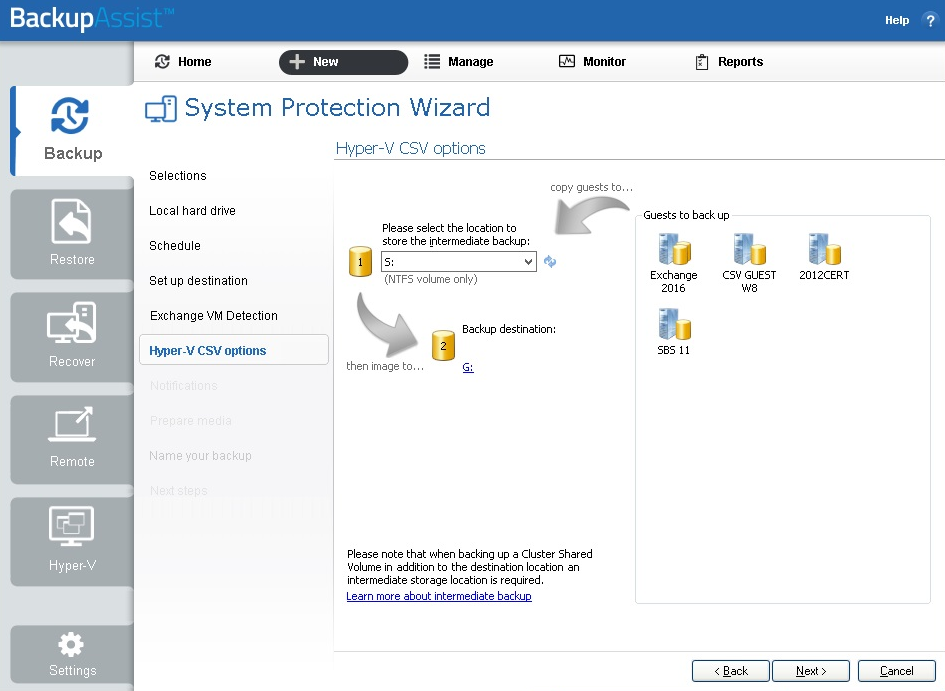Open the Recover sidebar section

coord(72,336)
